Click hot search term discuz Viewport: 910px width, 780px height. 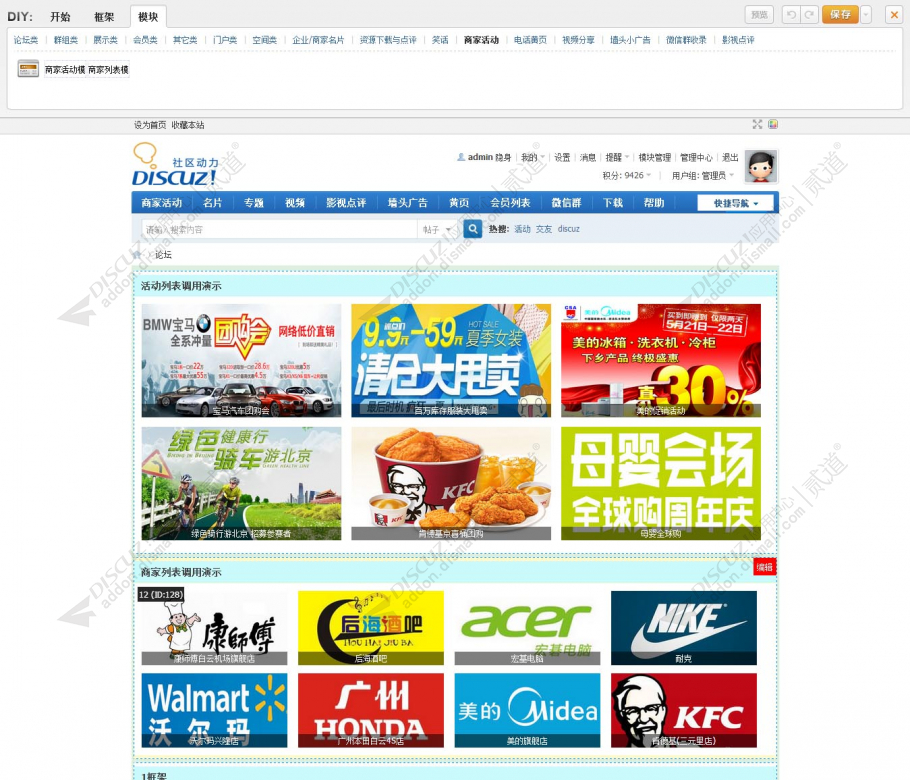[x=569, y=229]
